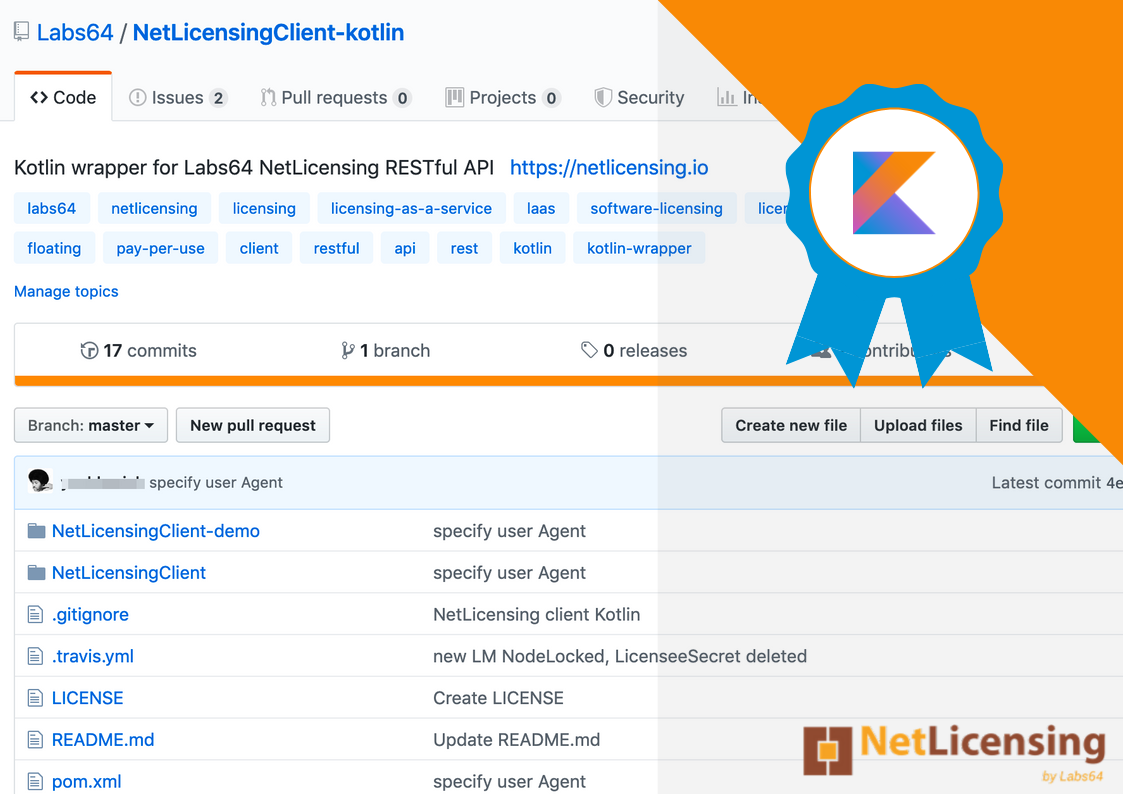Screen dimensions: 1123x794
Task: Open the .travis.yml file
Action: tap(92, 656)
